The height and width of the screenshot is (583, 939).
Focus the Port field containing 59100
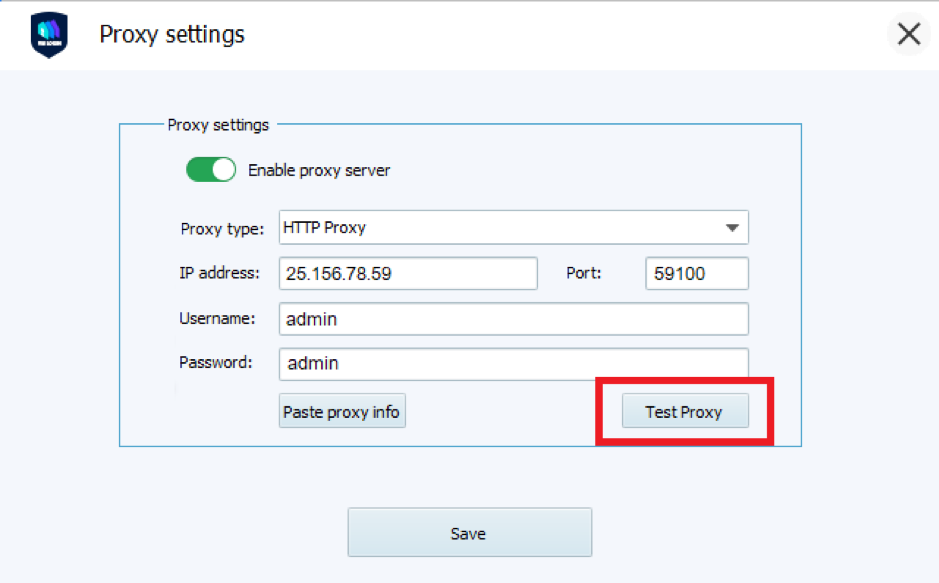(696, 274)
